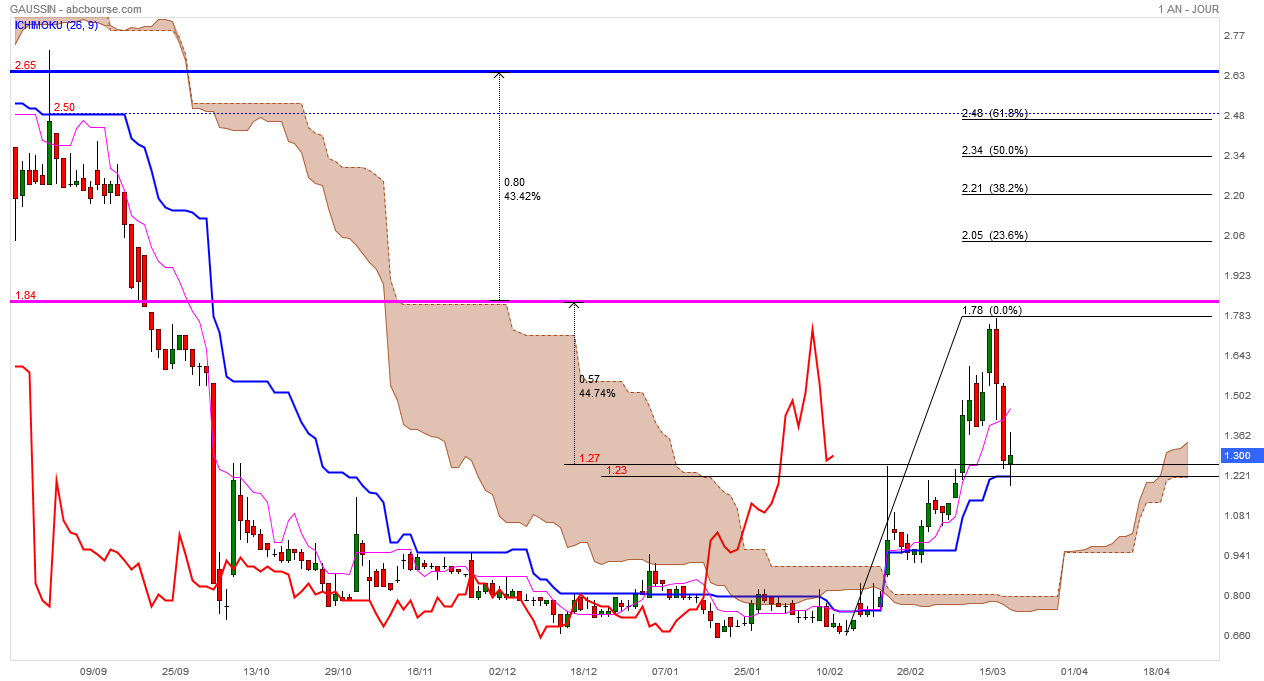Click the 1.78 (0.0%) Fibonacci label
The height and width of the screenshot is (681, 1264).
click(991, 311)
